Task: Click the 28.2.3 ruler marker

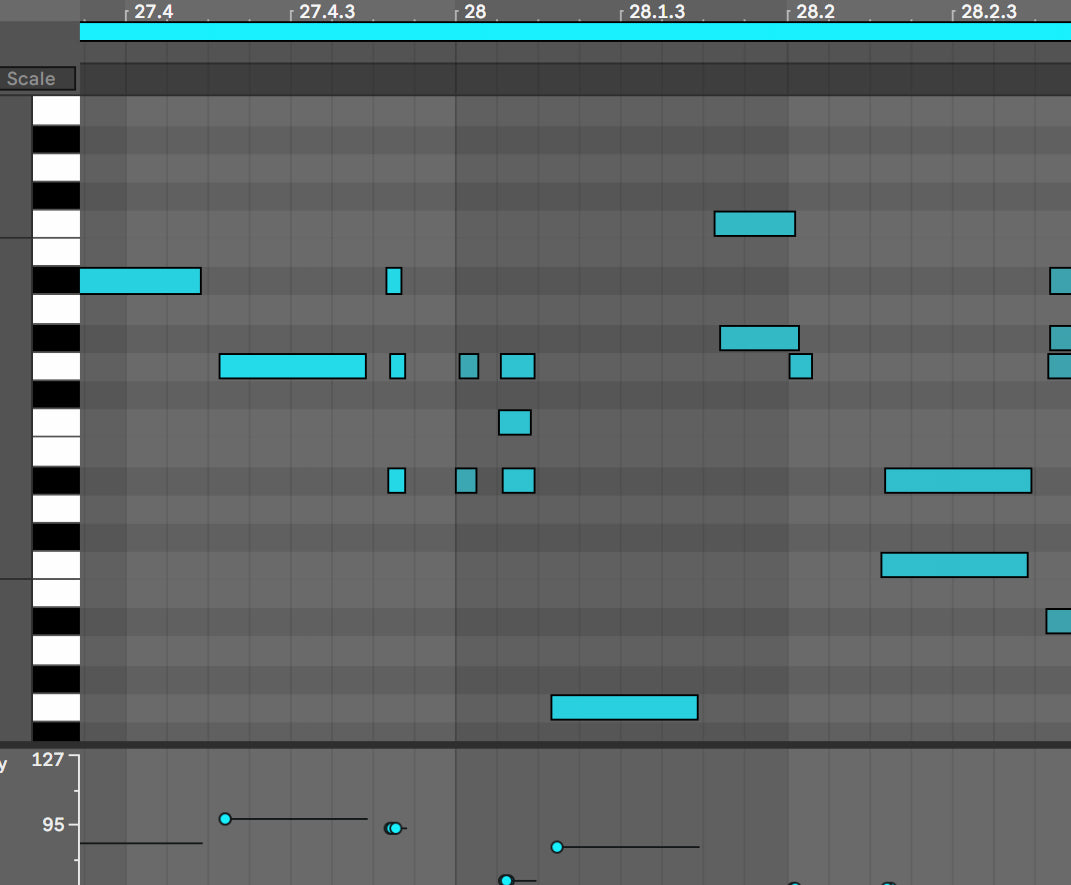Action: [x=988, y=12]
